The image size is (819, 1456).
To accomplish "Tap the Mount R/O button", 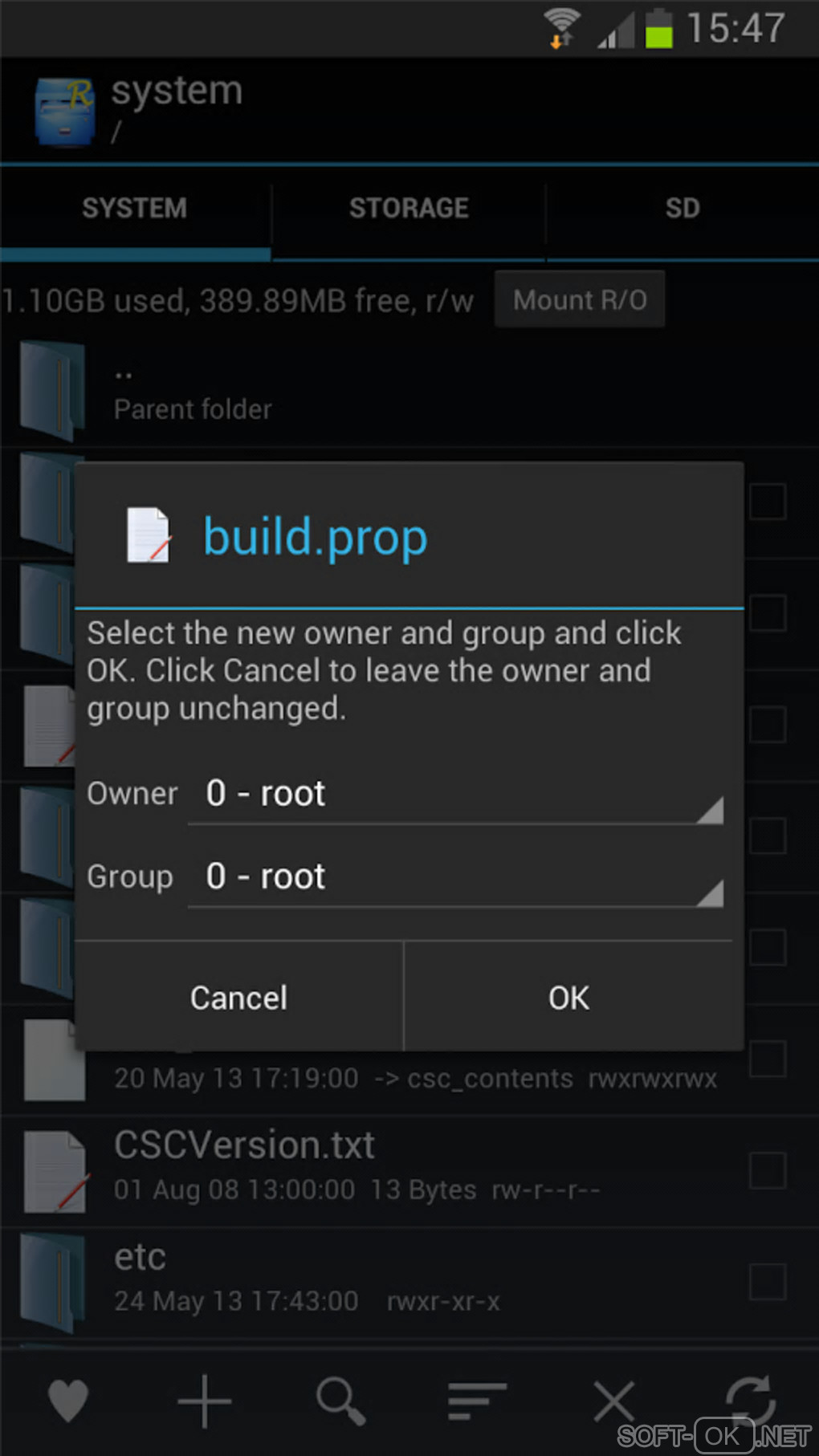I will (580, 299).
